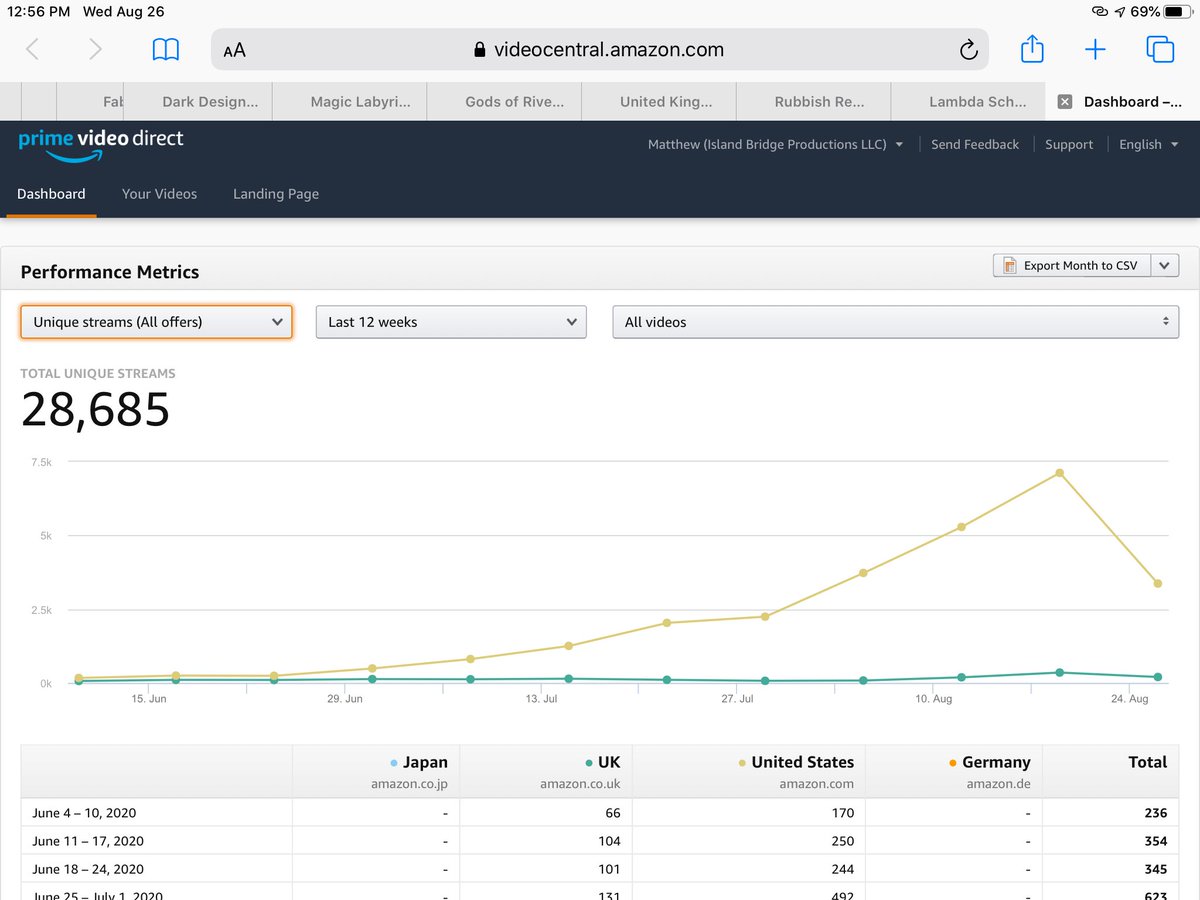The width and height of the screenshot is (1200, 900).
Task: Click UK column header
Action: [546, 771]
